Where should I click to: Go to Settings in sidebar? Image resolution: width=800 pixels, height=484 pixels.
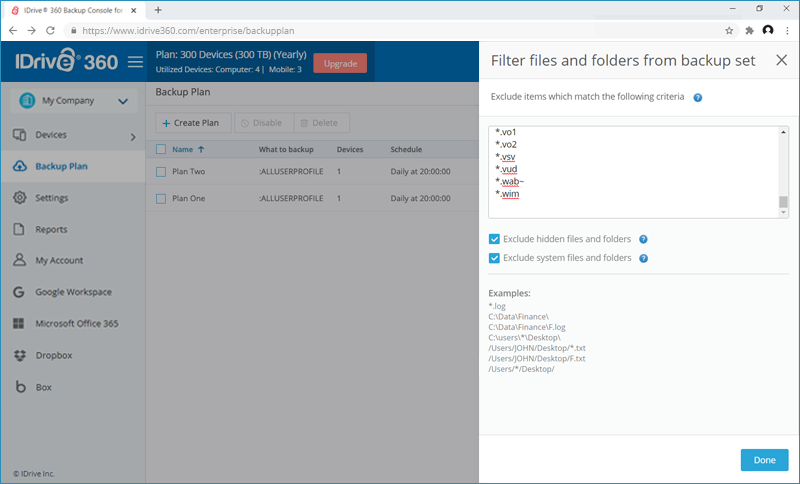51,198
